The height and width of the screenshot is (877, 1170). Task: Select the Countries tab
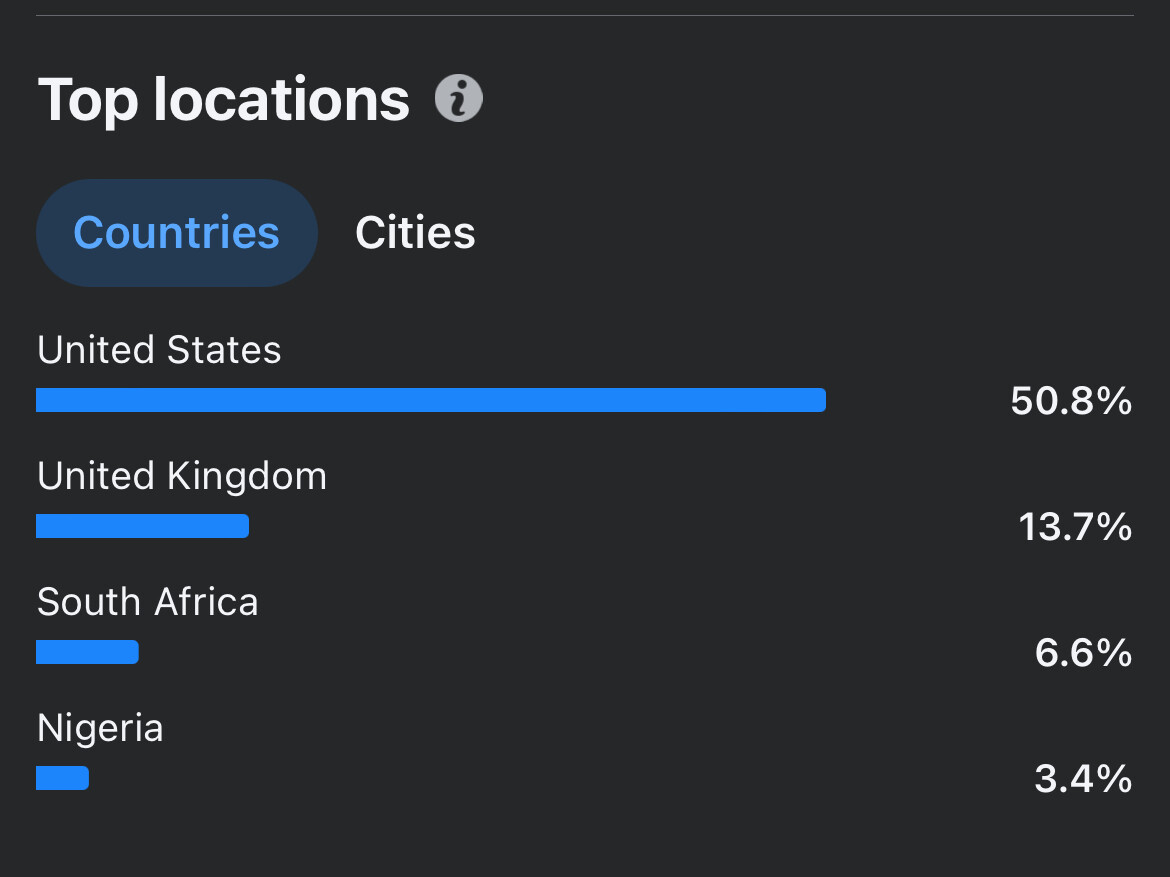point(176,233)
